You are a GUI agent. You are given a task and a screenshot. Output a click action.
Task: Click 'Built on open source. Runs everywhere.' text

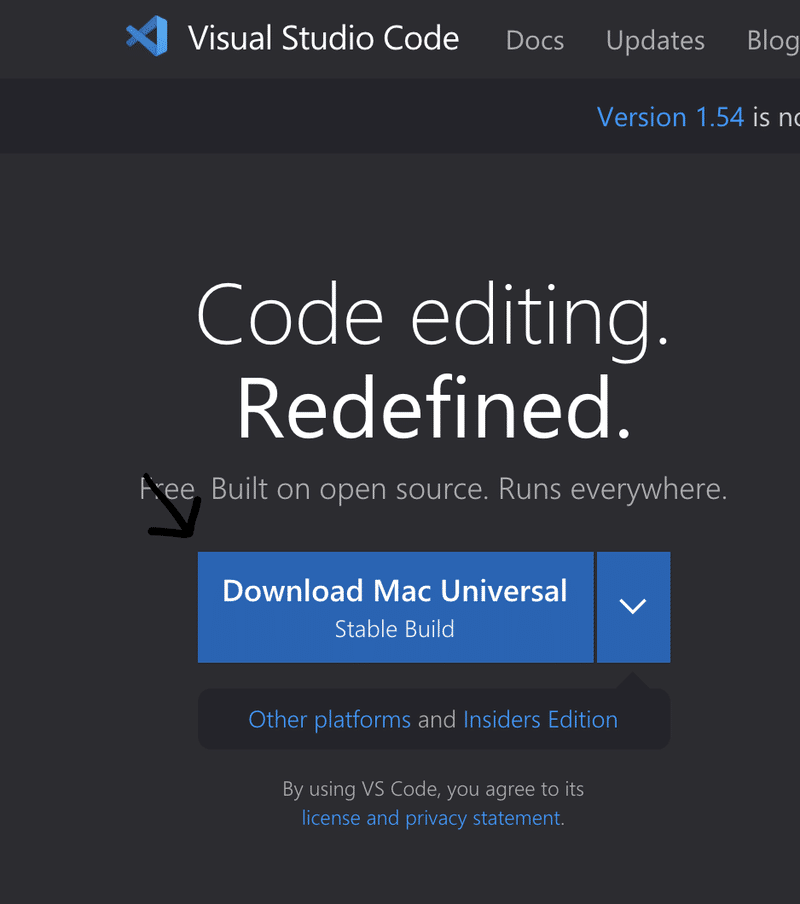469,489
